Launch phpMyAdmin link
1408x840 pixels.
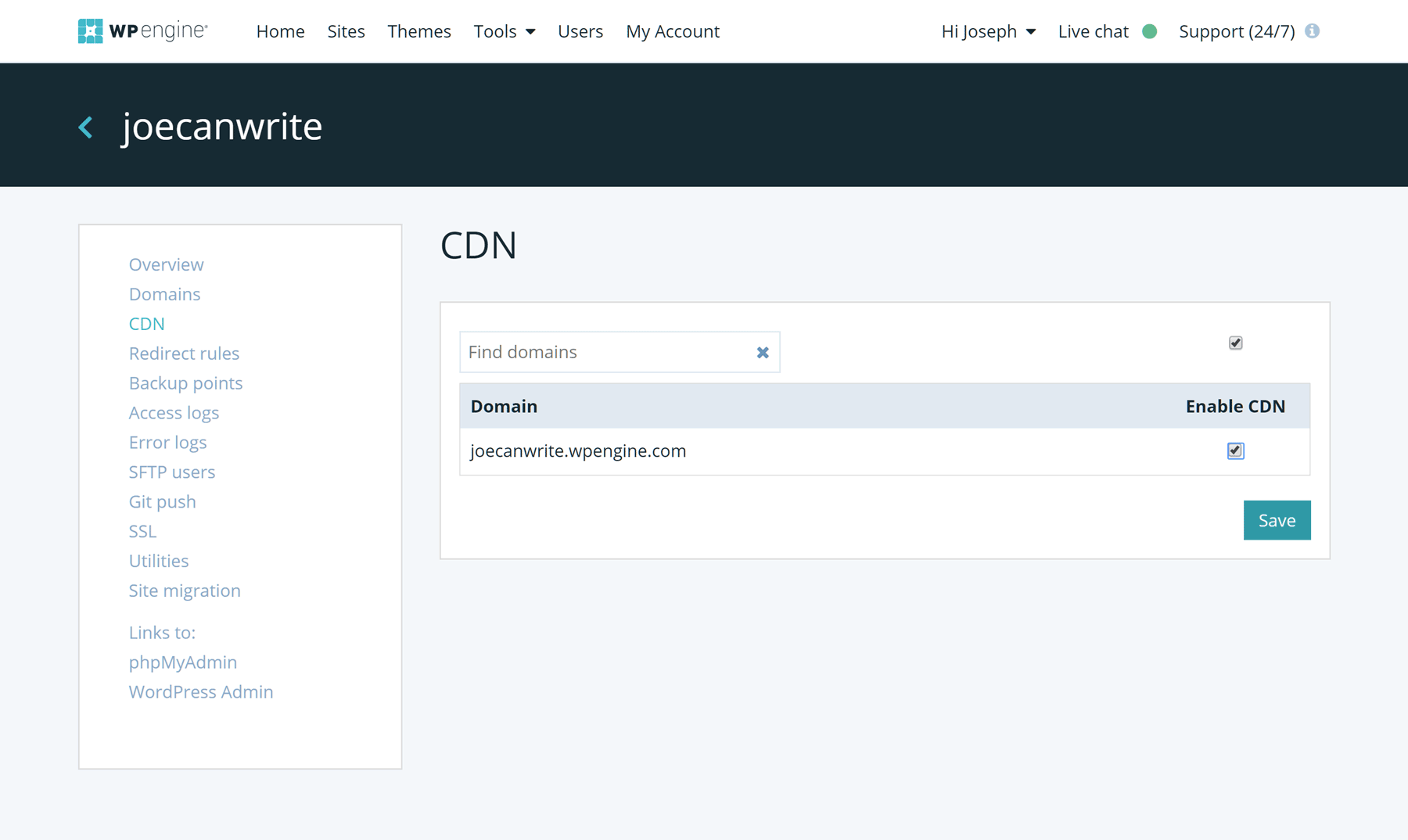pos(182,662)
